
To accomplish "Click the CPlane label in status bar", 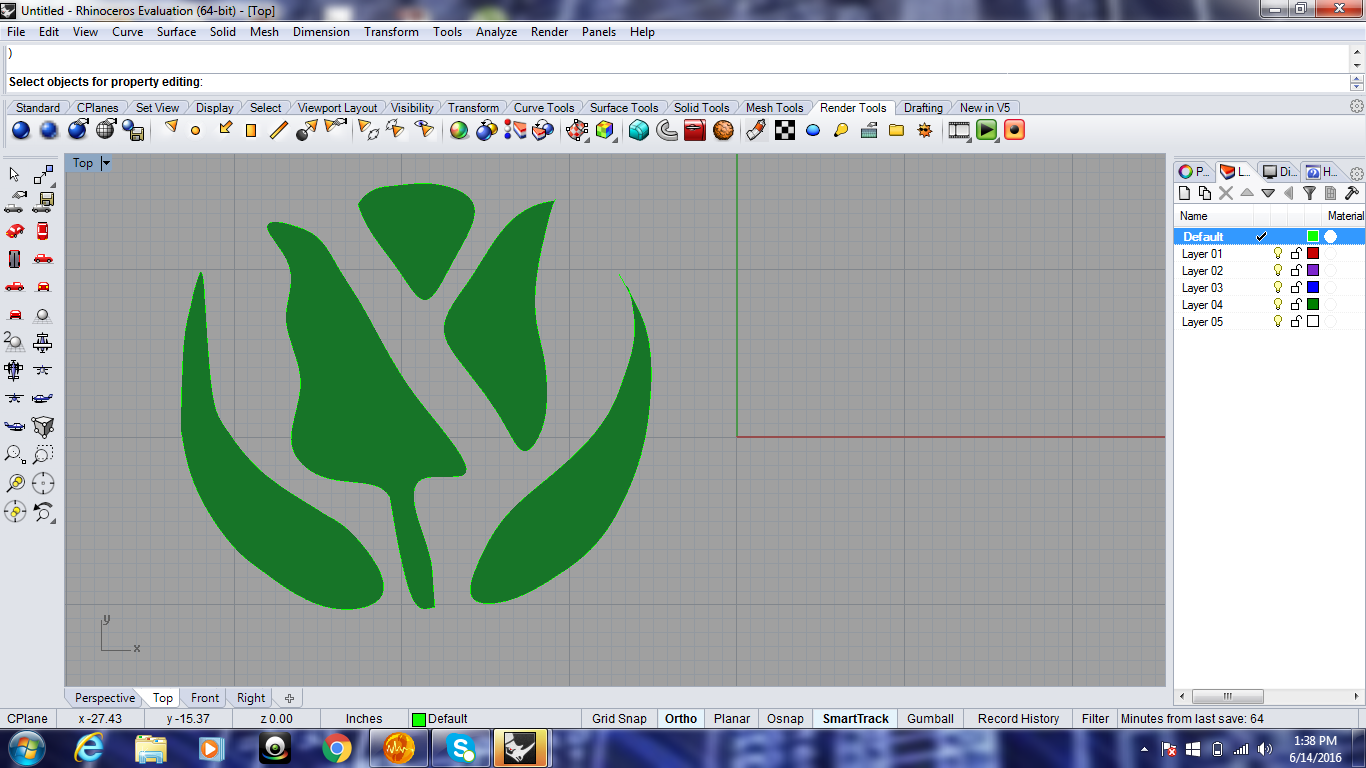I will (x=27, y=718).
